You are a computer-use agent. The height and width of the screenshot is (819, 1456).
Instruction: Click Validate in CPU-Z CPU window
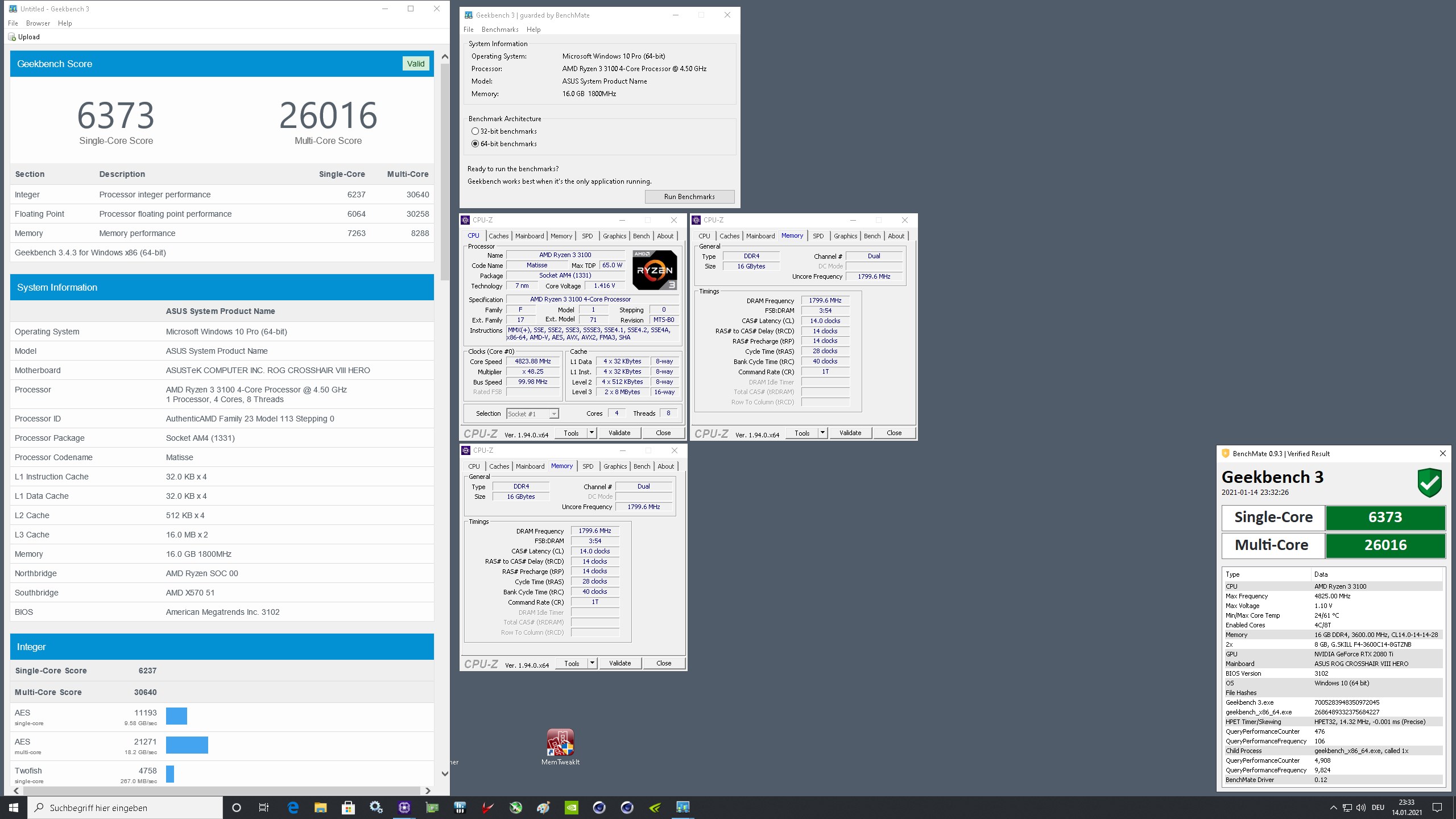tap(619, 433)
